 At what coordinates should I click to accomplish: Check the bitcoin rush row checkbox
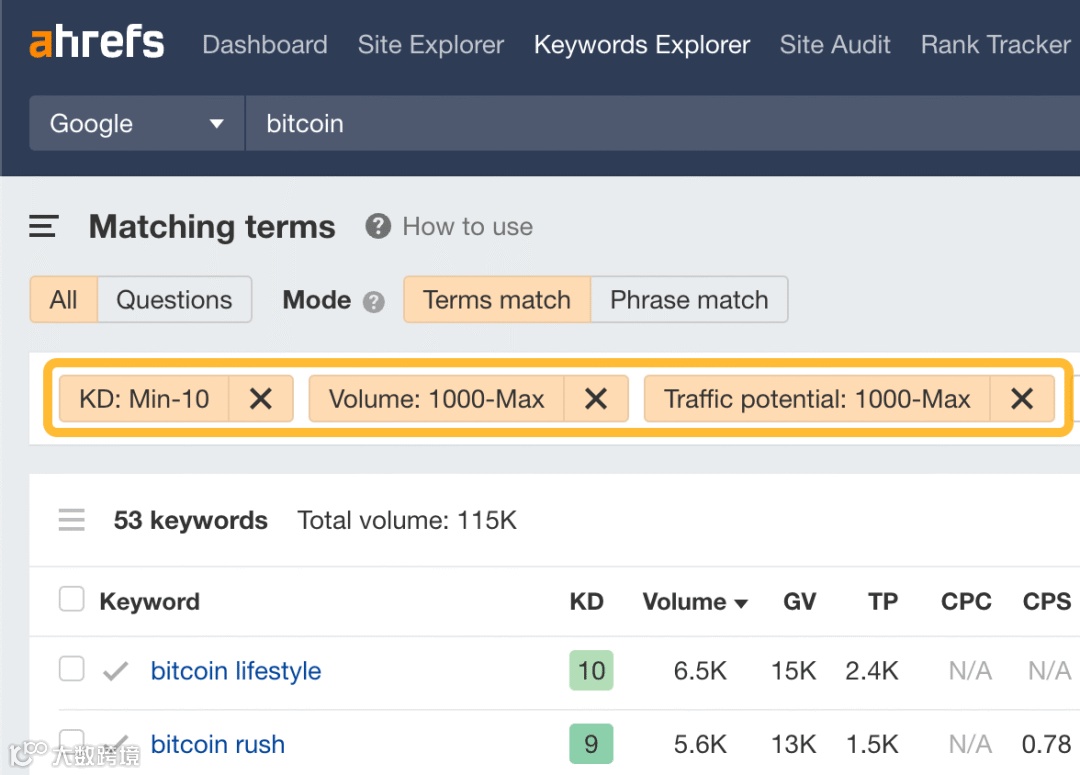pos(72,743)
